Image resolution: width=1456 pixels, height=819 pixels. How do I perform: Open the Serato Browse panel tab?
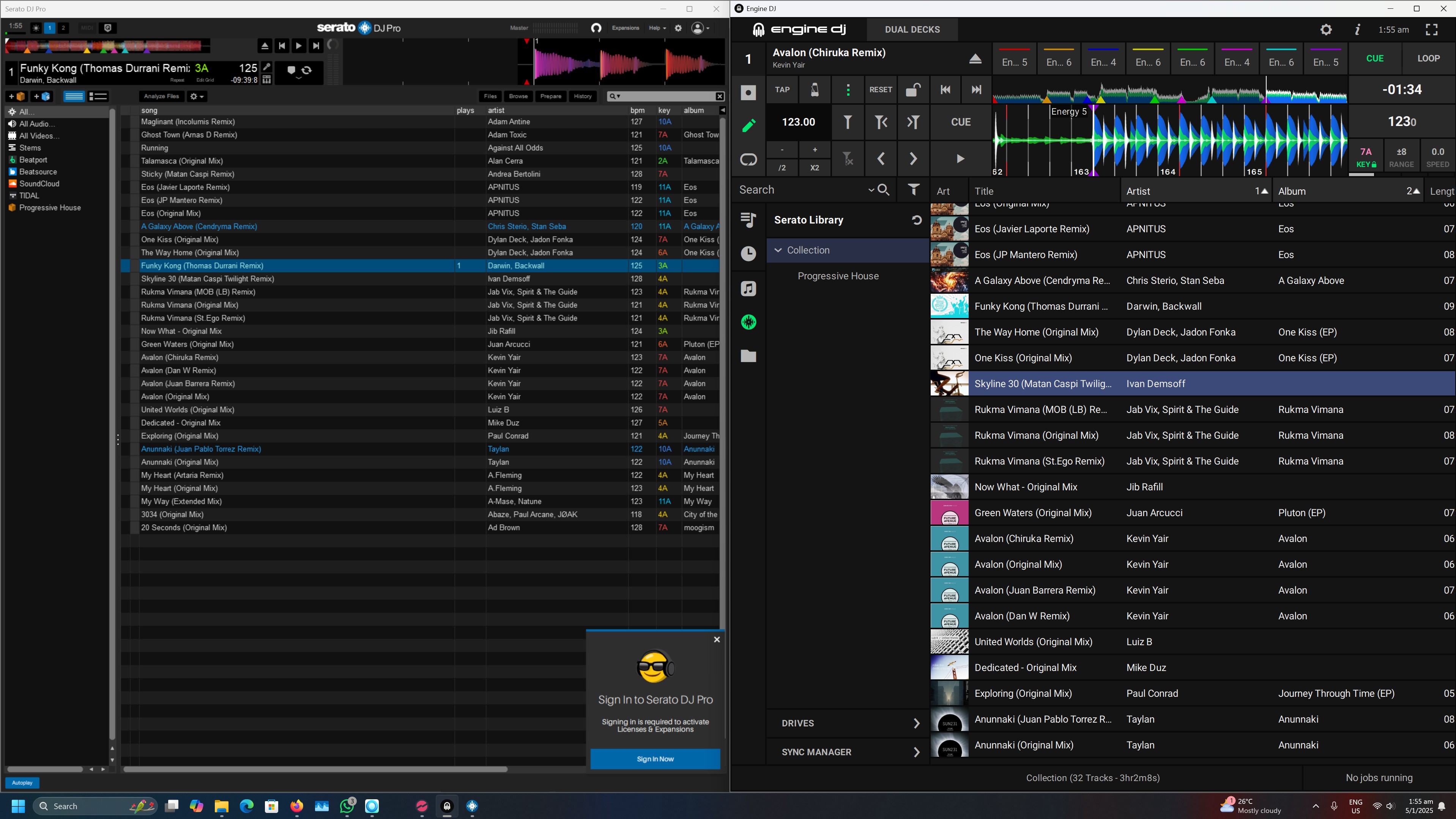pyautogui.click(x=518, y=97)
